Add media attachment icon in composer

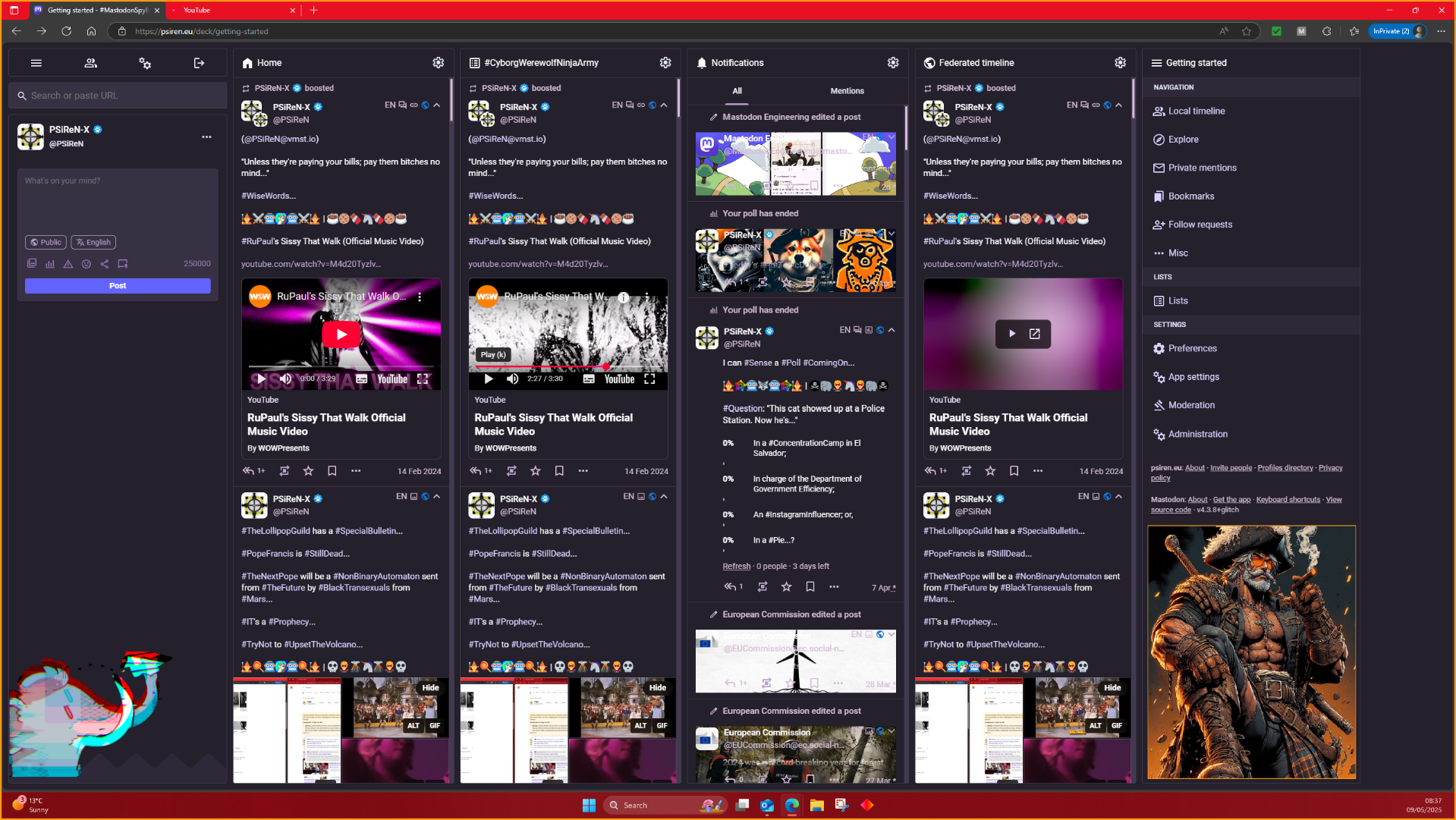32,264
